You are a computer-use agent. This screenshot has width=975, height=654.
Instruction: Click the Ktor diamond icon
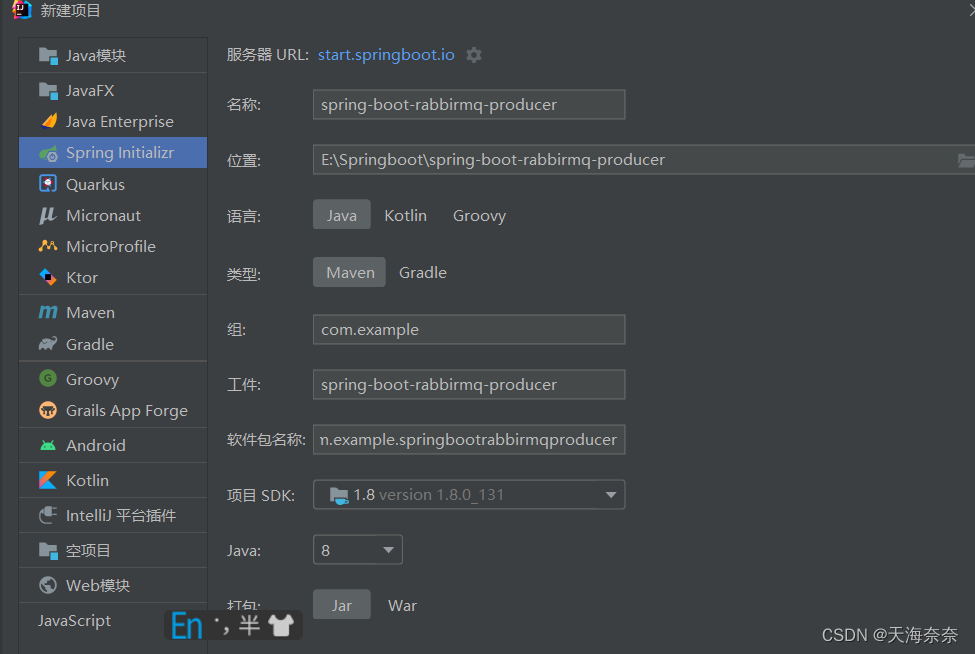[x=48, y=277]
